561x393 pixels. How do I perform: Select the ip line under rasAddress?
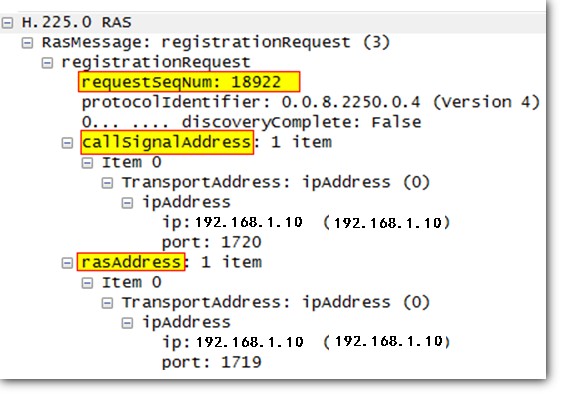(306, 342)
